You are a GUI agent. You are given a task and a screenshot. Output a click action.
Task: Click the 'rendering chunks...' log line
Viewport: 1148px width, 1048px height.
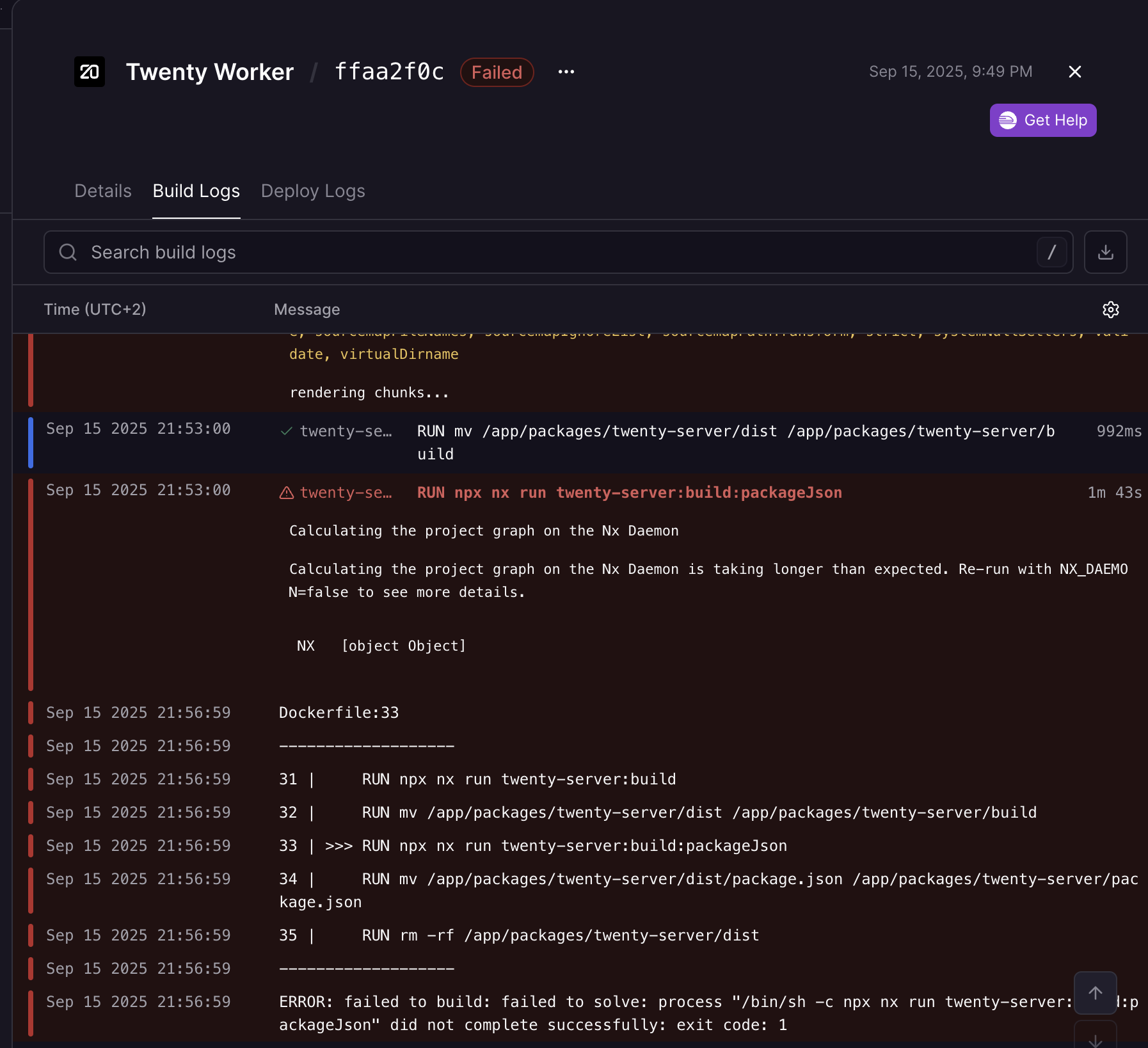pyautogui.click(x=369, y=393)
